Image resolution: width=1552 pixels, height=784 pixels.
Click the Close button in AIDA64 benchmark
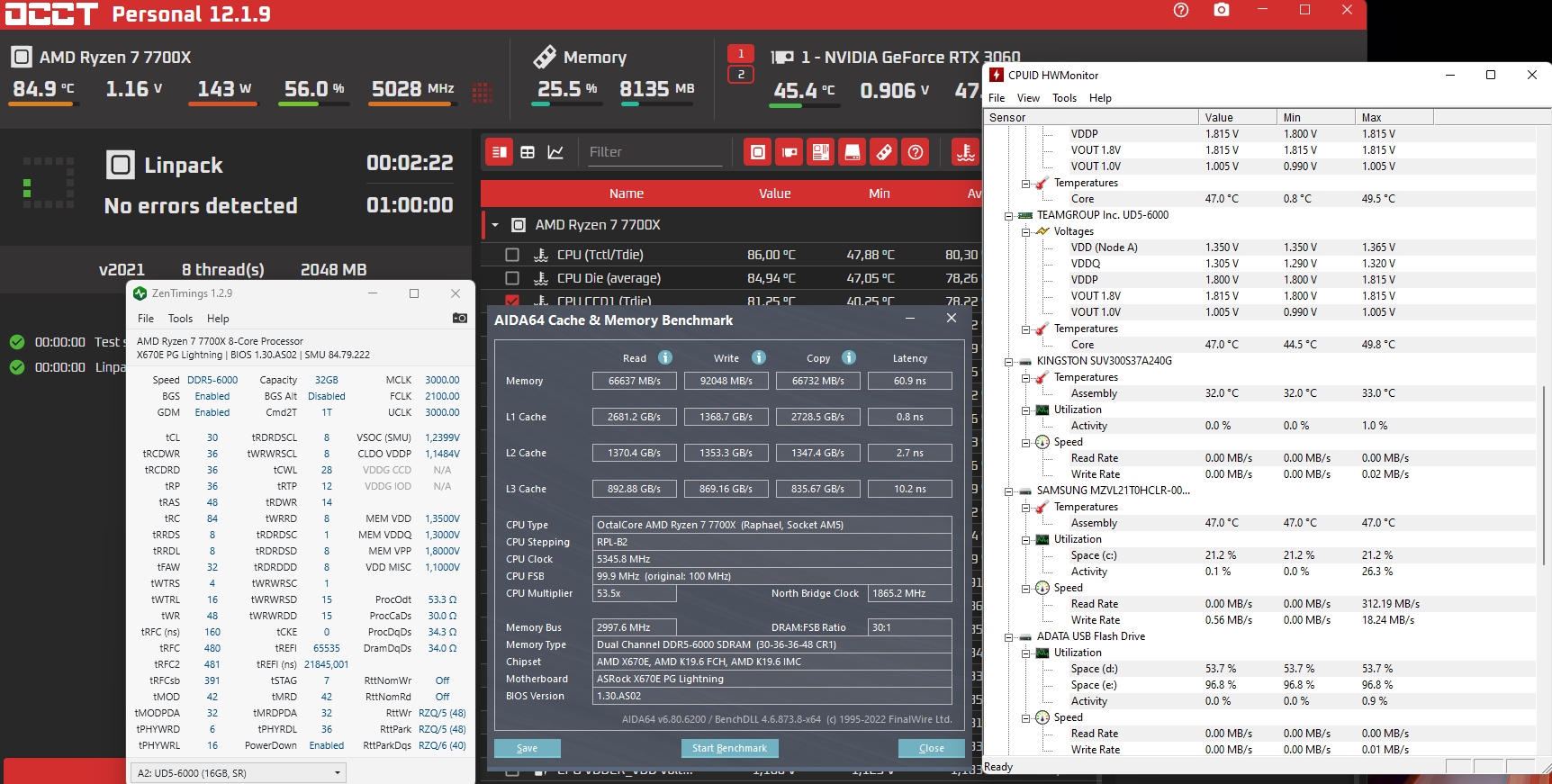[932, 748]
